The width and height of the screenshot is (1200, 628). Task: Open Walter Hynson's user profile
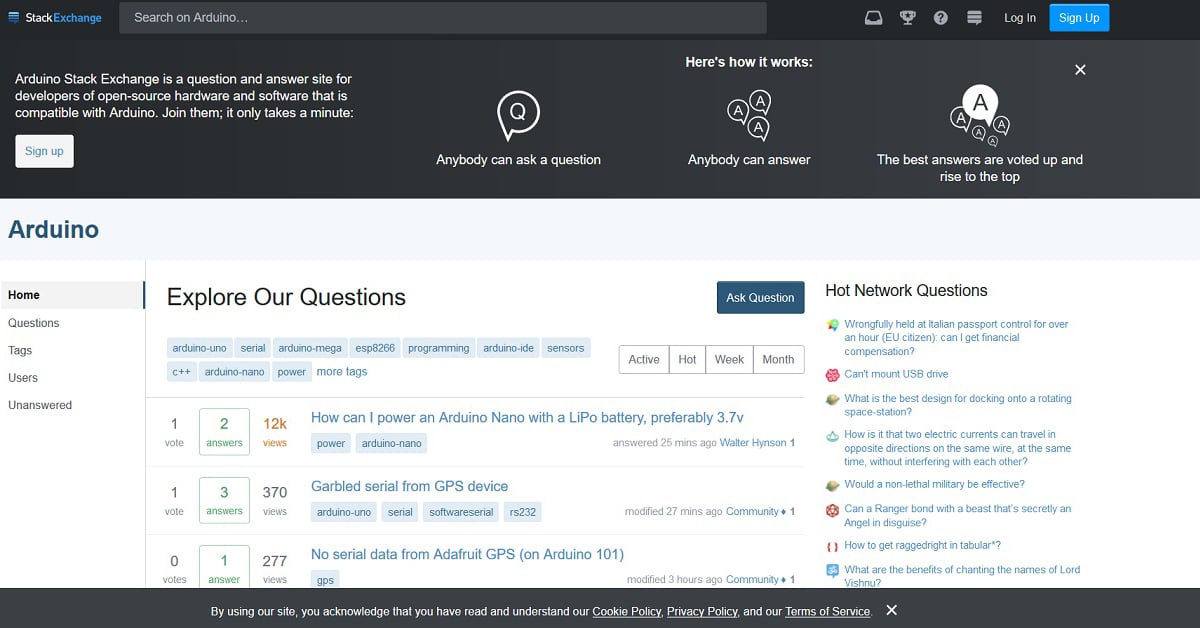click(754, 443)
